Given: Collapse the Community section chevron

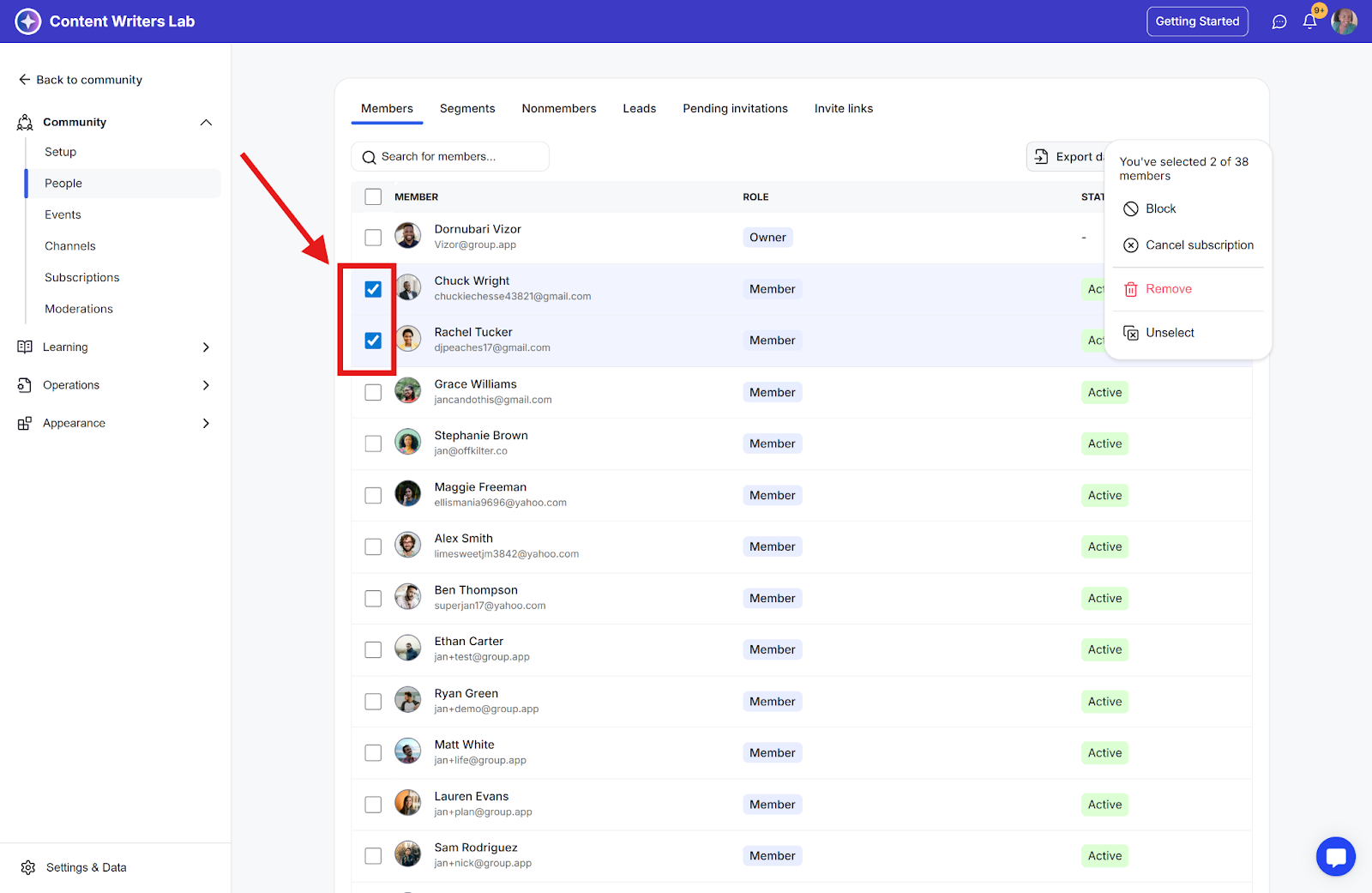Looking at the screenshot, I should (x=206, y=122).
